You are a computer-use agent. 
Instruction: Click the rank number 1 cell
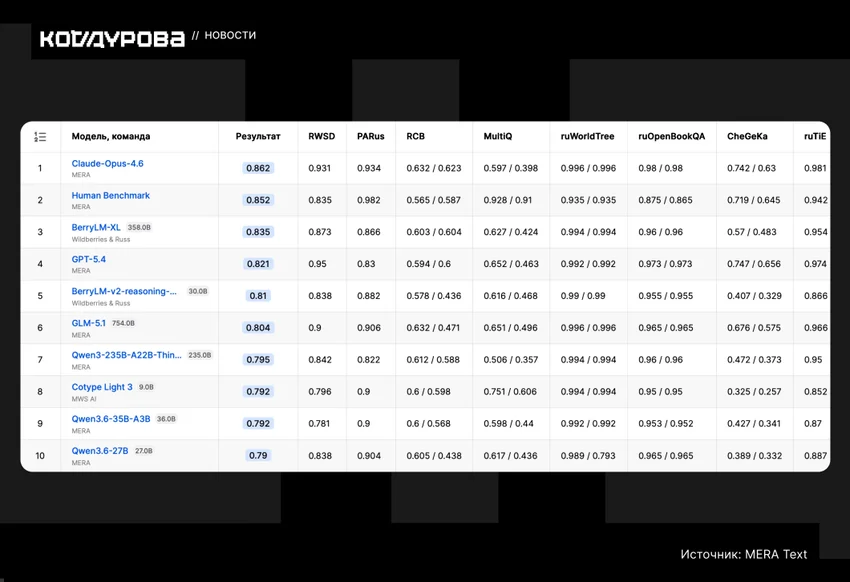[x=40, y=169]
